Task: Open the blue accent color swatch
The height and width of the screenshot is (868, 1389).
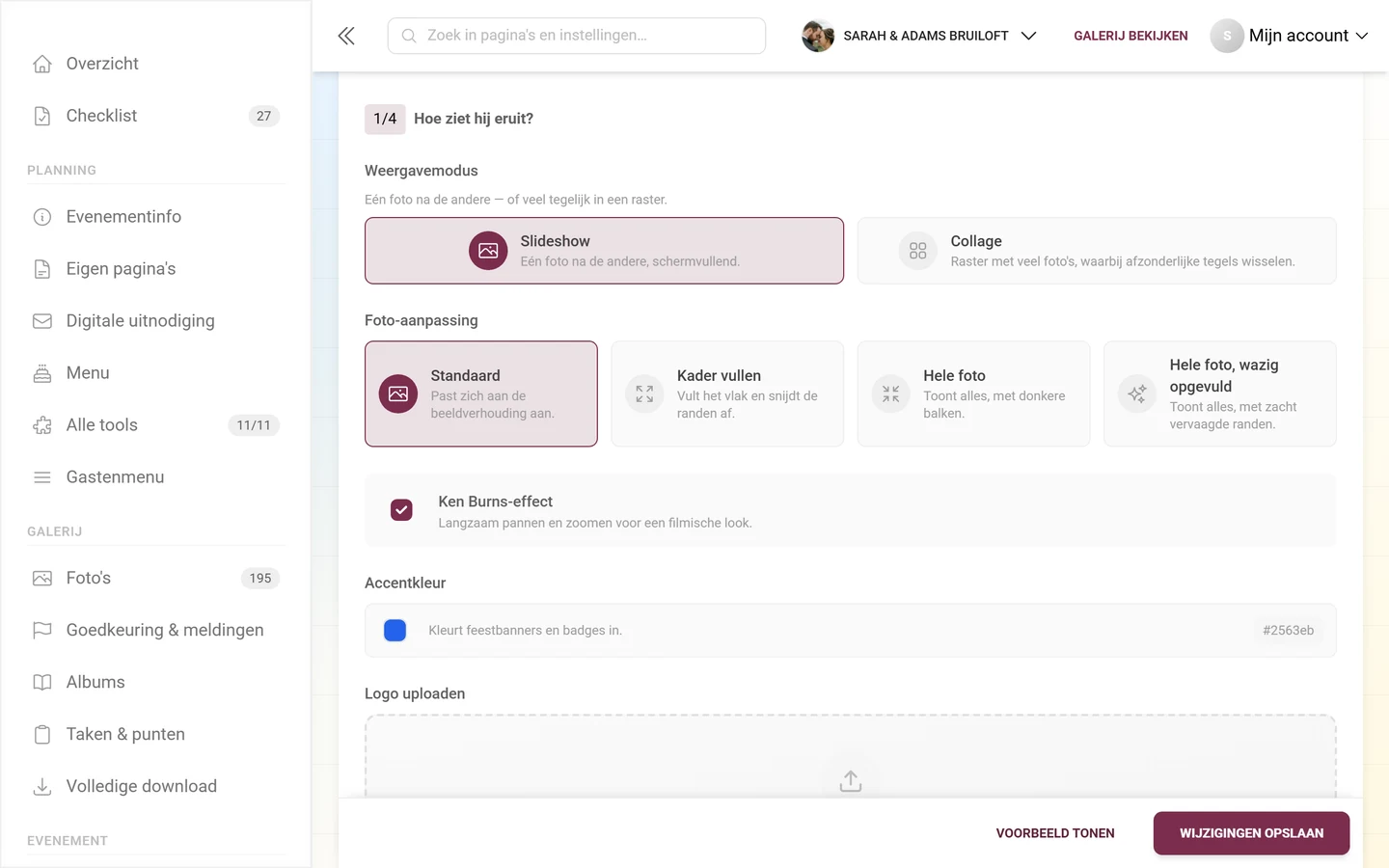Action: (x=395, y=631)
